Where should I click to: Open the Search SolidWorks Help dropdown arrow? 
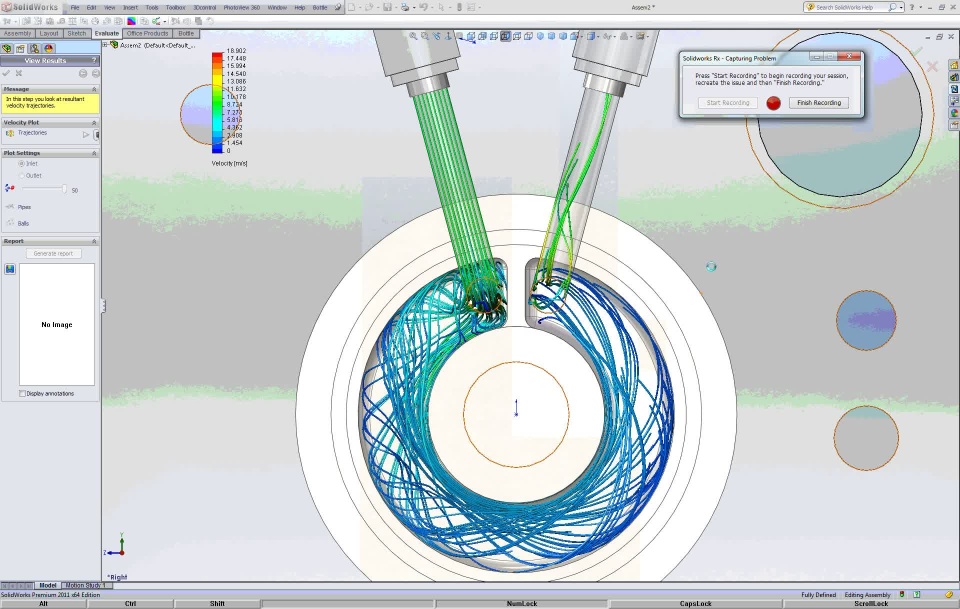pos(901,7)
